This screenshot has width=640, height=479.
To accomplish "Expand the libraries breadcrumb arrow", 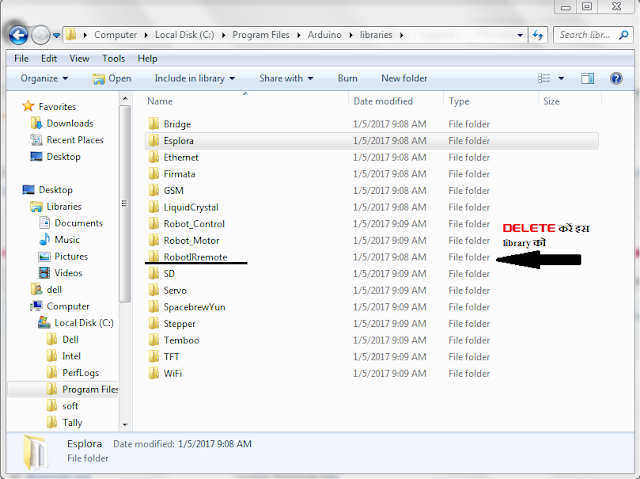I will (402, 35).
